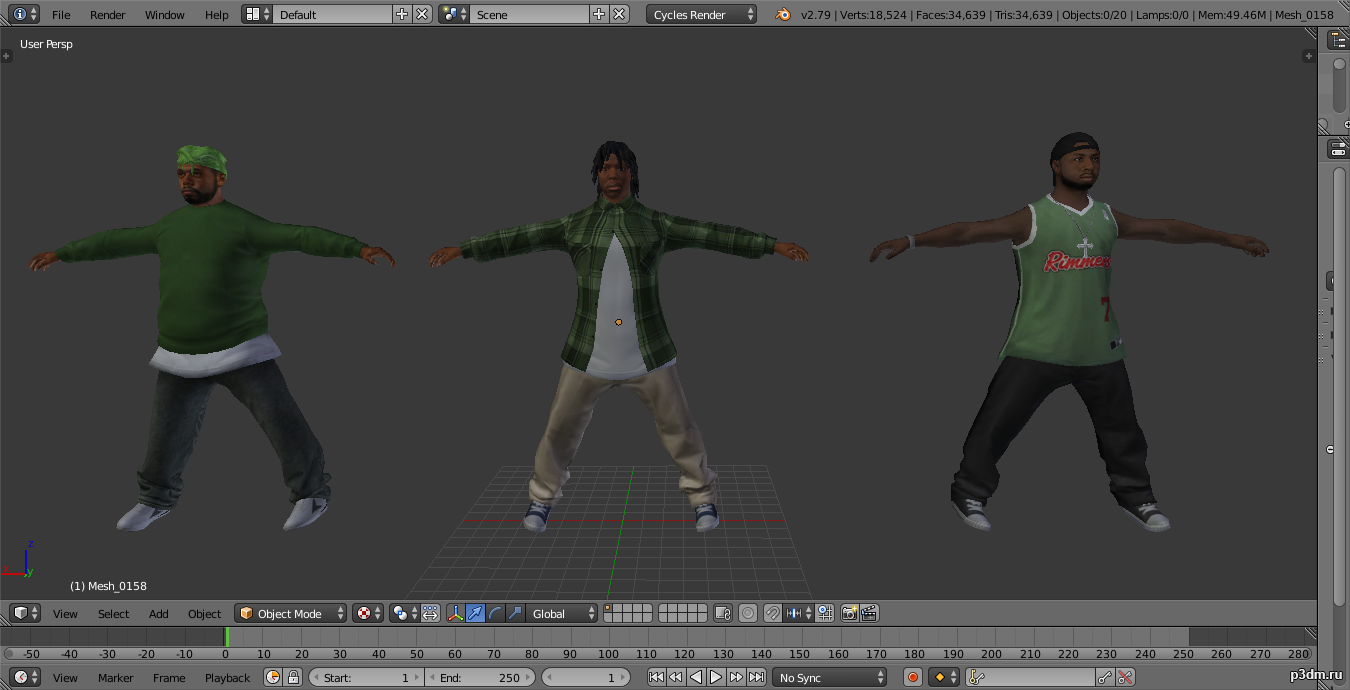1350x690 pixels.
Task: Open the Window menu
Action: click(165, 15)
